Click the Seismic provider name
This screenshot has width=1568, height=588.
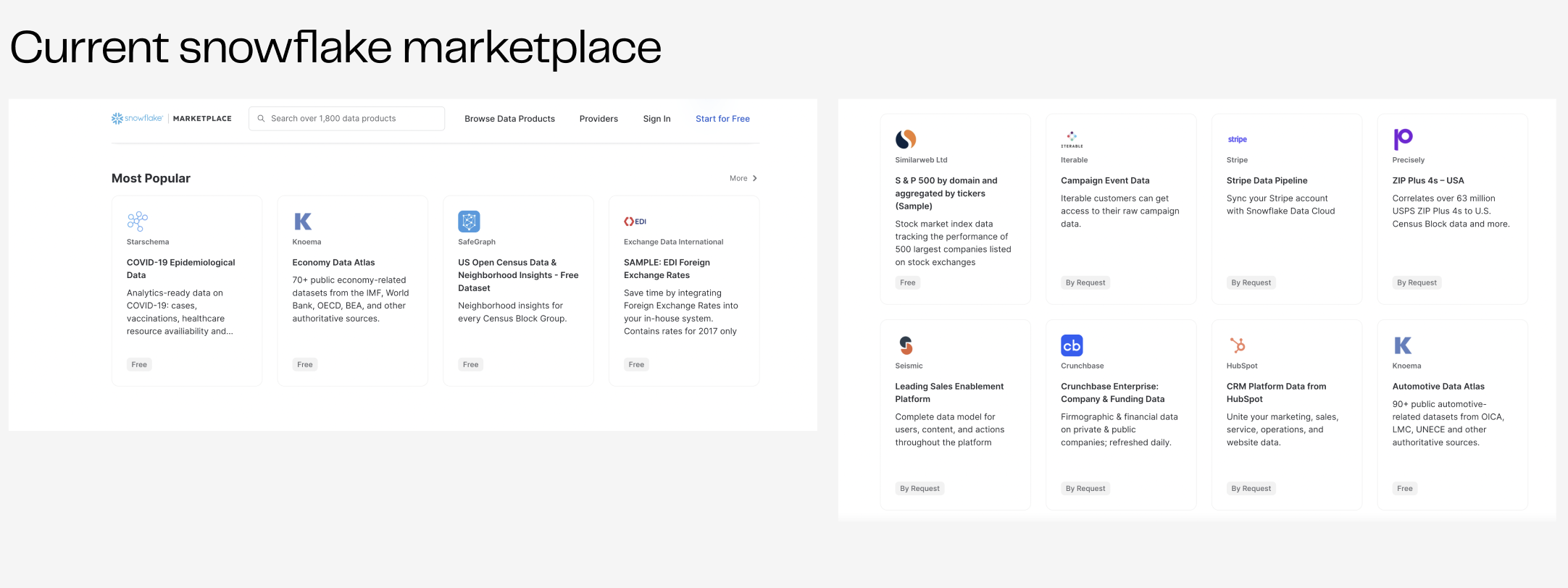click(909, 366)
